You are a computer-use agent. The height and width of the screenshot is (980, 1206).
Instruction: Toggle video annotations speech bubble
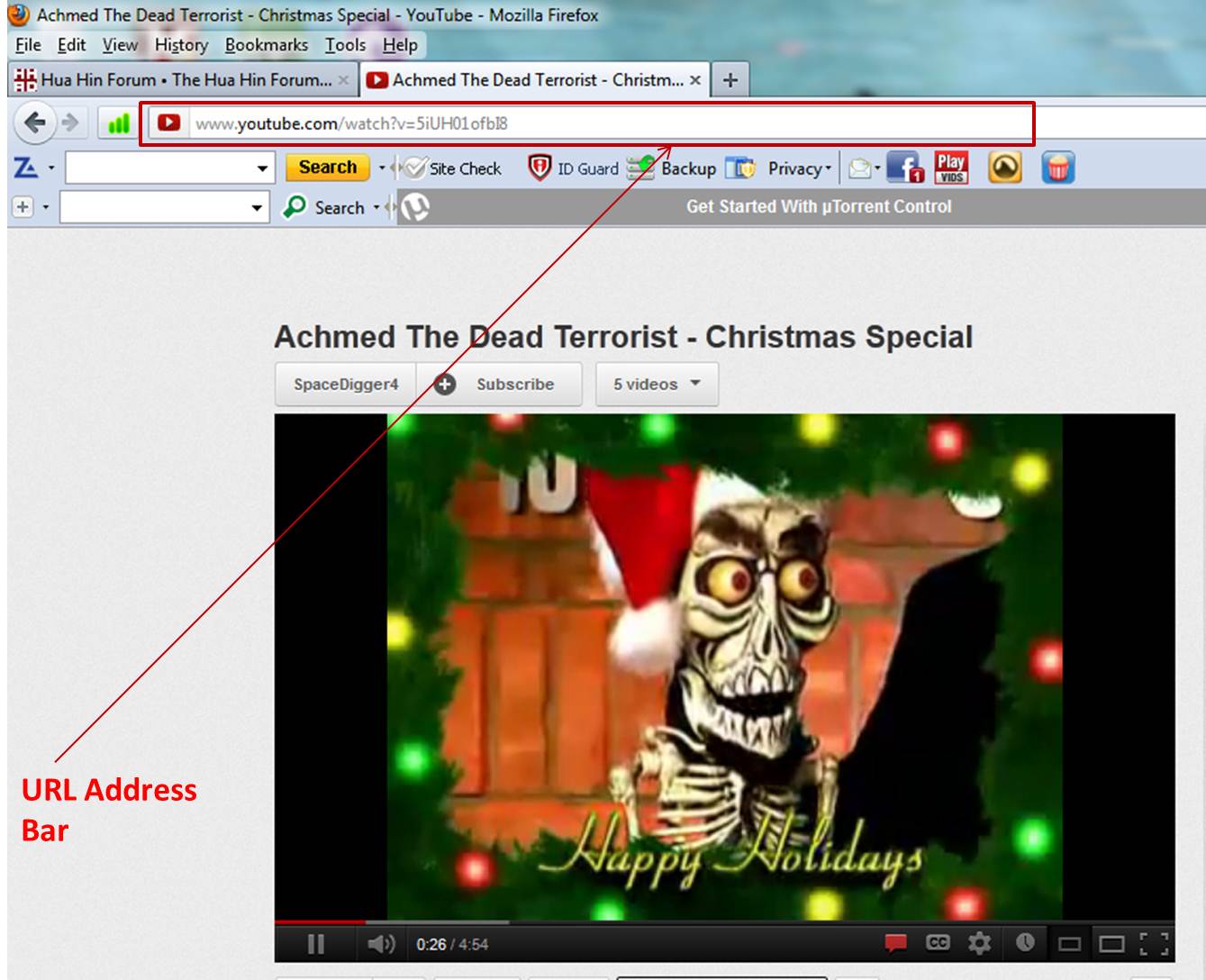[895, 943]
